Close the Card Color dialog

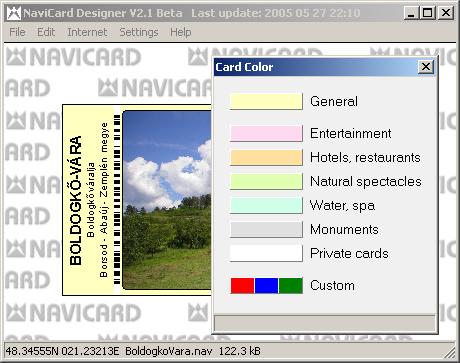(x=426, y=67)
